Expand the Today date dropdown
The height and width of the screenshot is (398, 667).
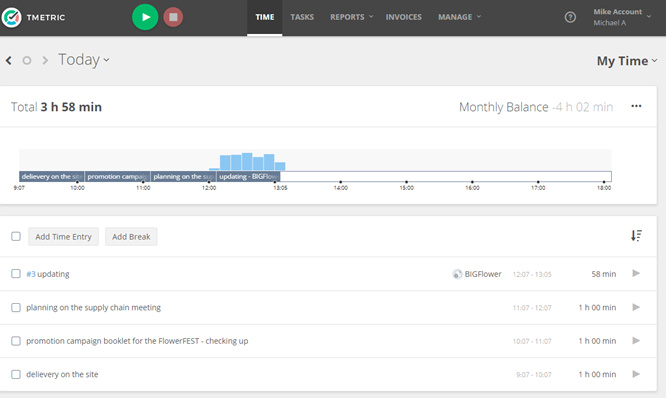click(x=84, y=60)
